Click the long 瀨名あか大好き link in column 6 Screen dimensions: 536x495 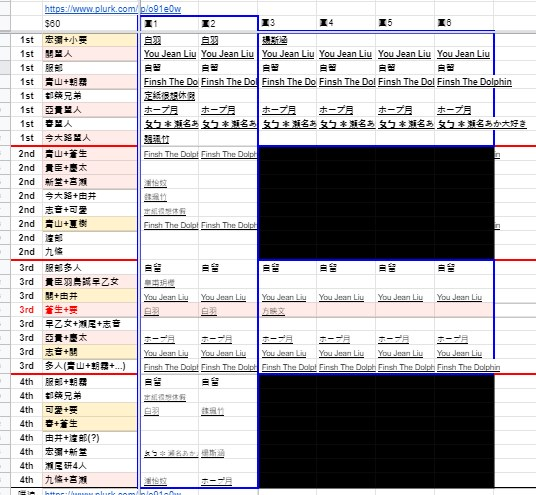[x=482, y=124]
